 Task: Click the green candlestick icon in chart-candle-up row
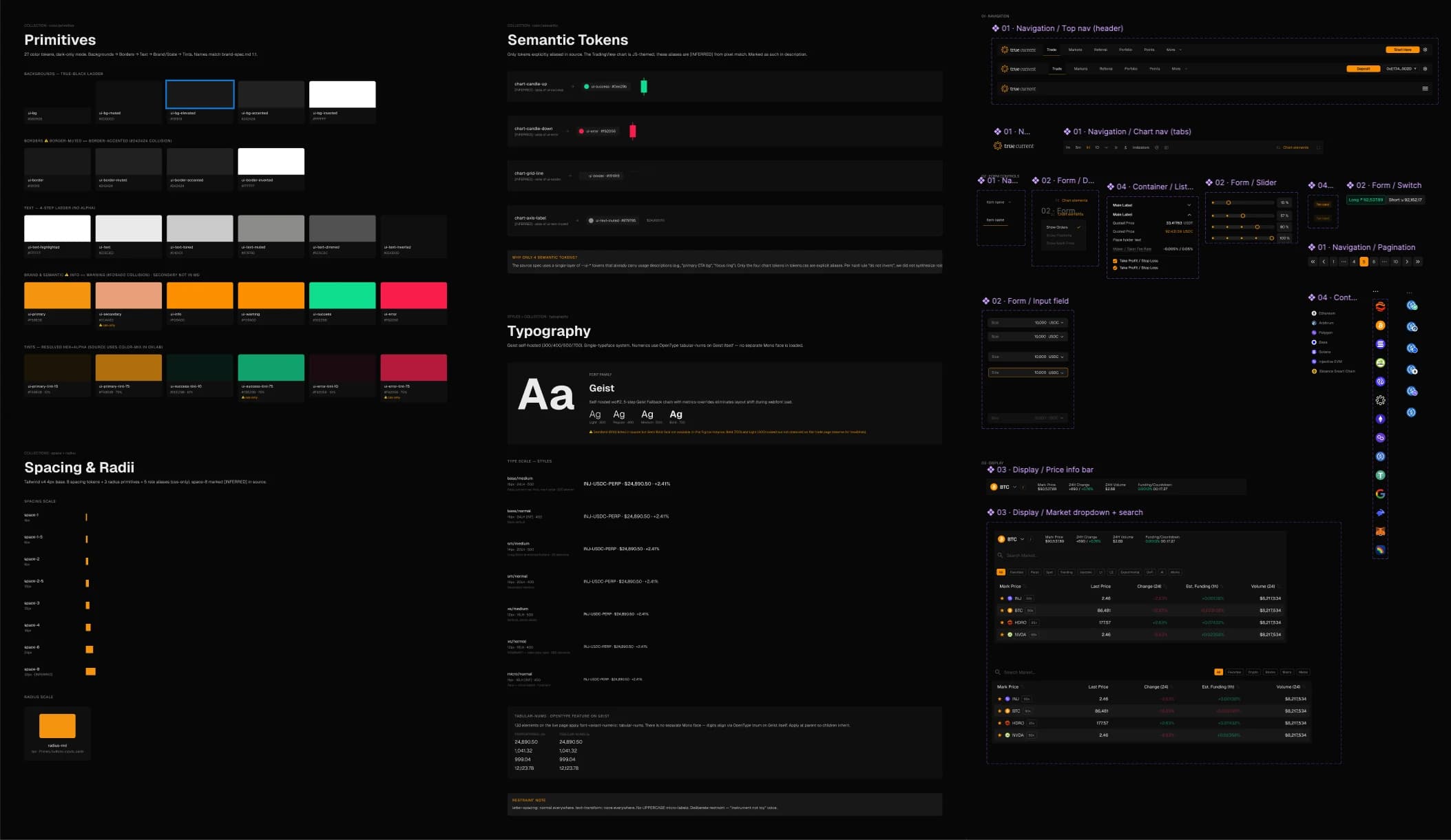(644, 86)
